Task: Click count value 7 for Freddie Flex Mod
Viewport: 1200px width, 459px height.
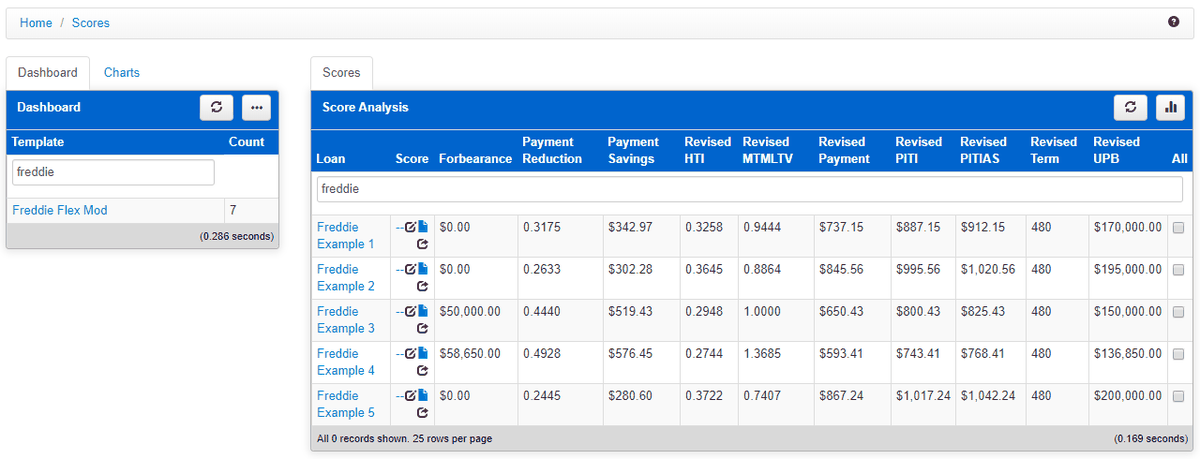Action: [x=233, y=210]
